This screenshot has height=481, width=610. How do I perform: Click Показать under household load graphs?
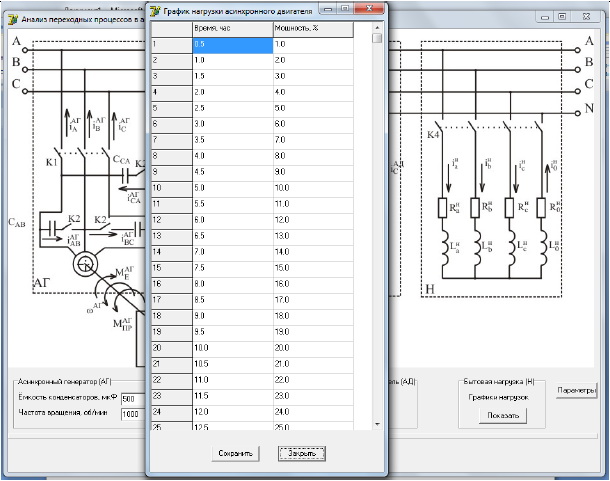coord(502,415)
